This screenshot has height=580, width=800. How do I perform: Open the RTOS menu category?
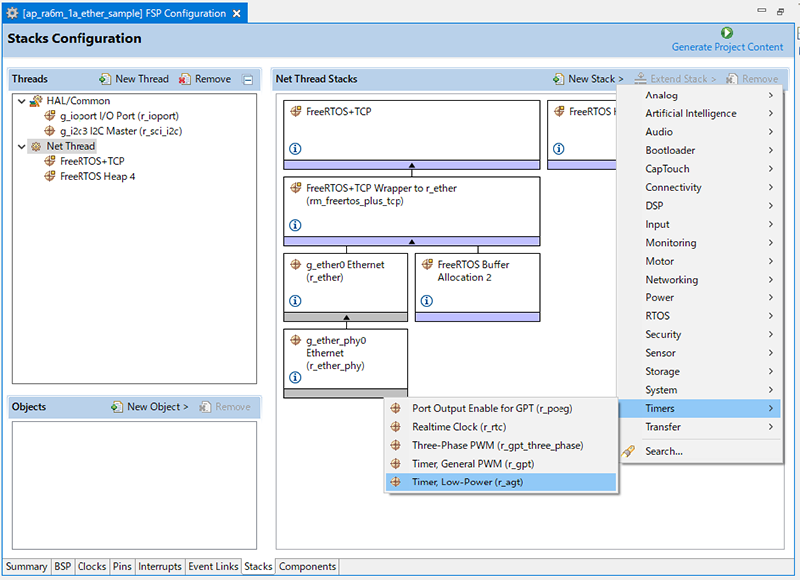point(700,316)
